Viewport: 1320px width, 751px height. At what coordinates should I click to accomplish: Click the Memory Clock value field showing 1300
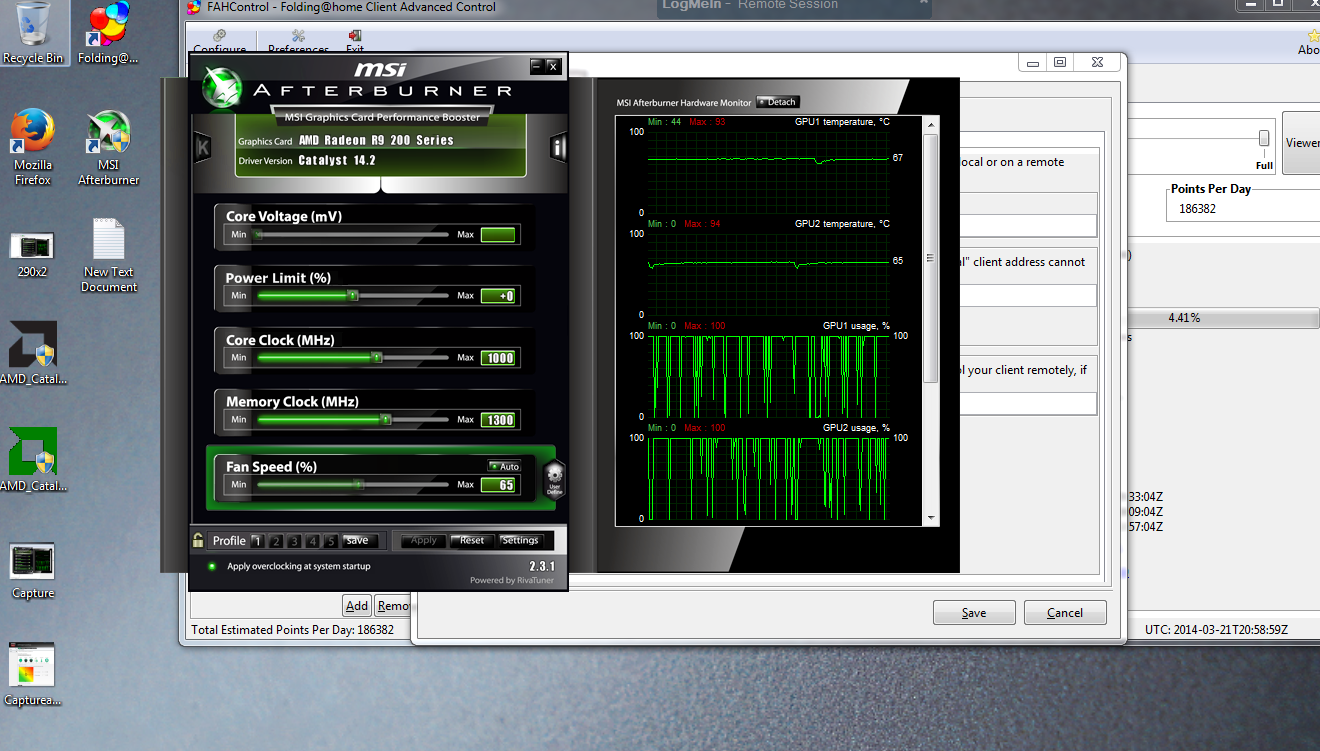click(x=498, y=420)
